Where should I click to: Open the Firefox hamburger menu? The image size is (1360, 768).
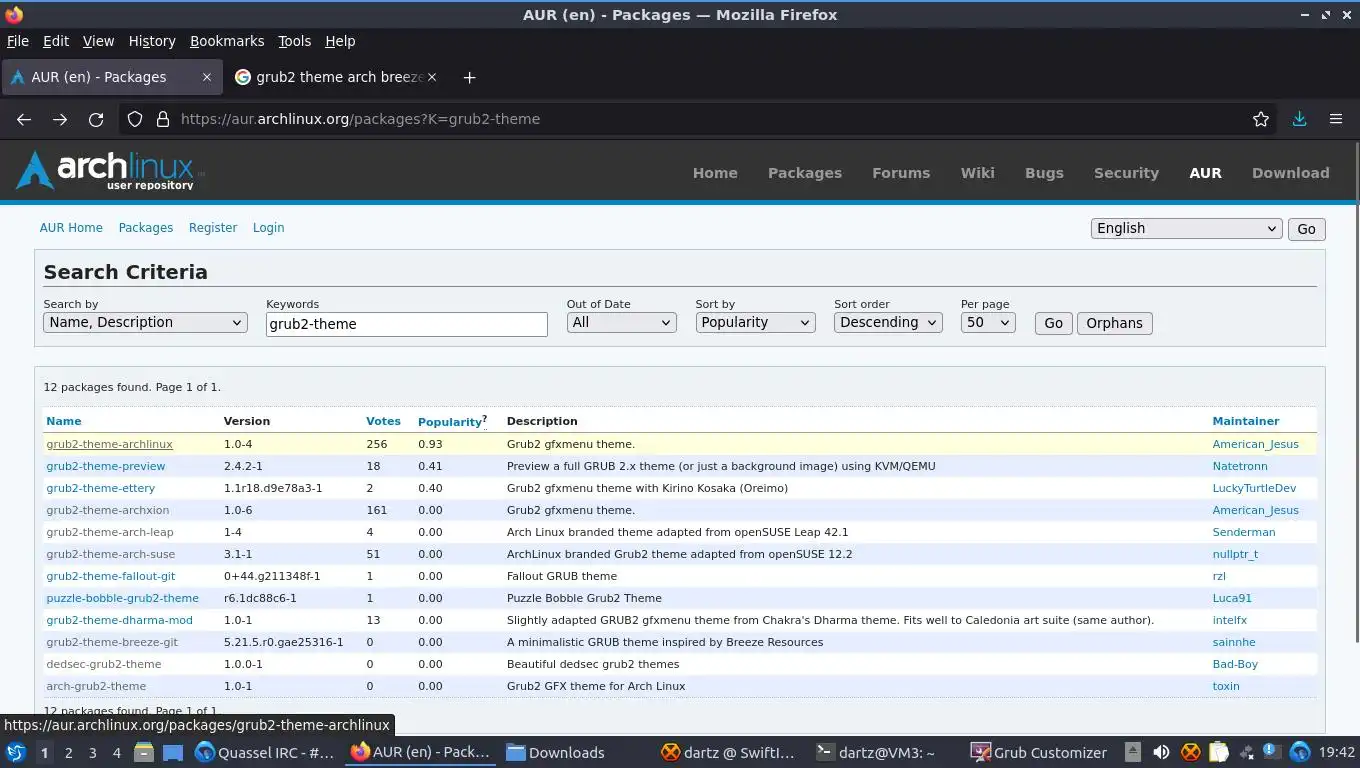[x=1336, y=119]
